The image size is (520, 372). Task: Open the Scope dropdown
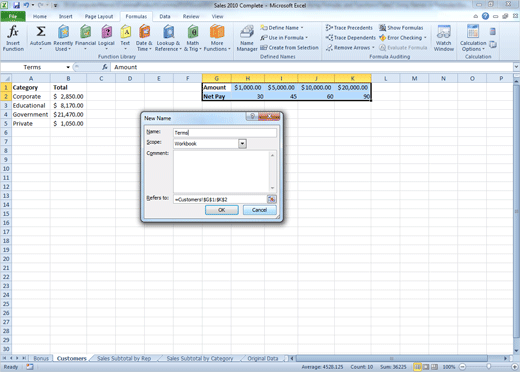pyautogui.click(x=242, y=144)
